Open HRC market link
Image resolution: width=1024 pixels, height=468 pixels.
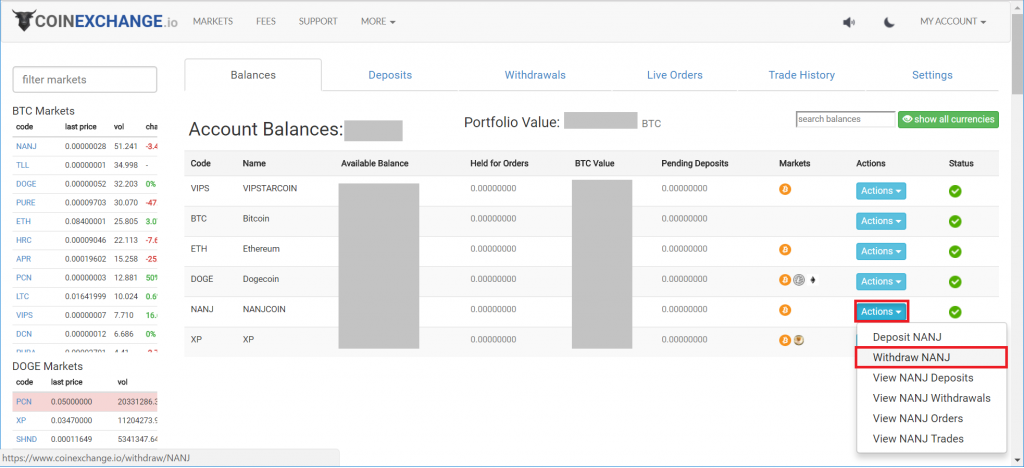tap(24, 240)
